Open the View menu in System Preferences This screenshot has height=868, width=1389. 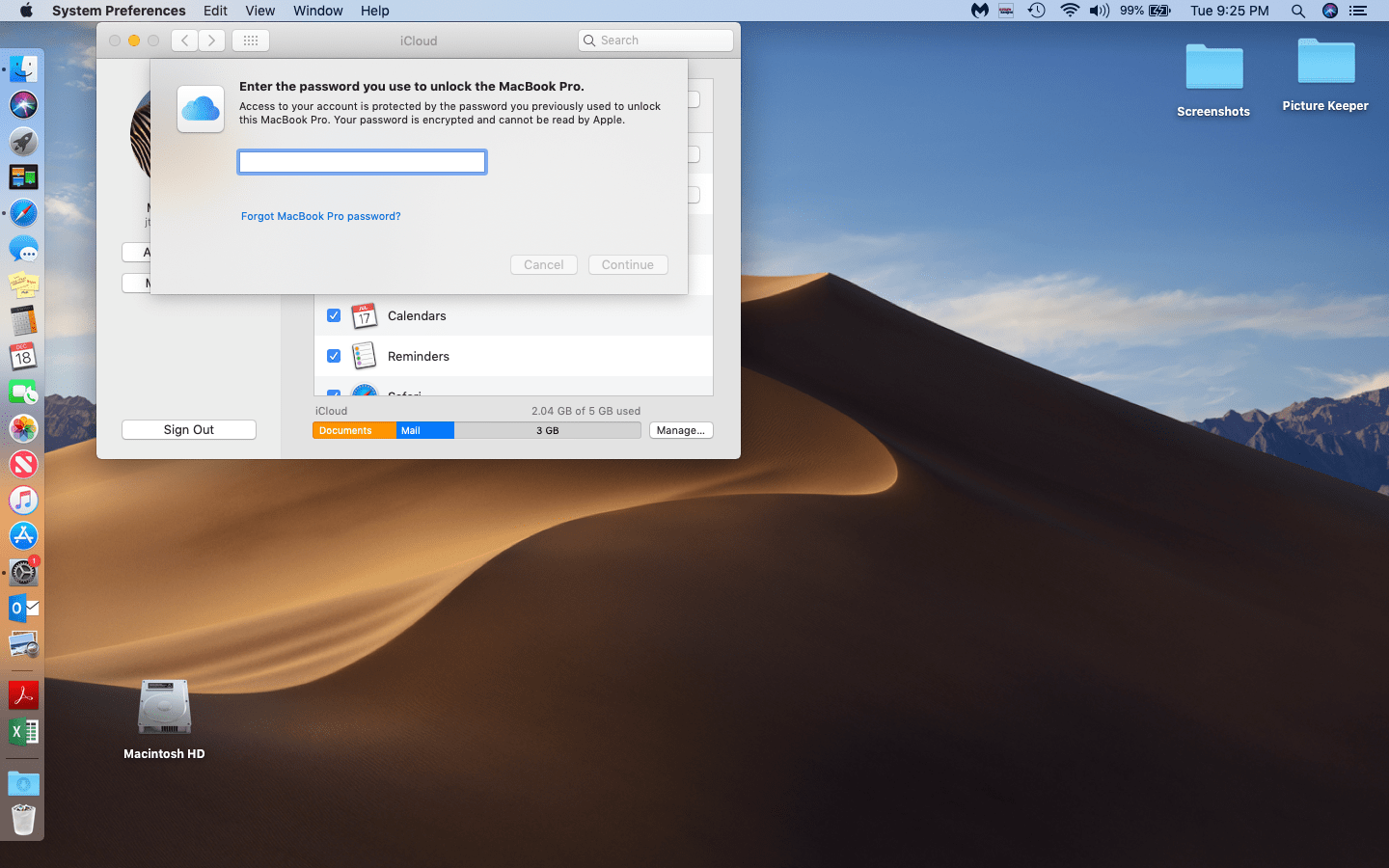tap(259, 11)
